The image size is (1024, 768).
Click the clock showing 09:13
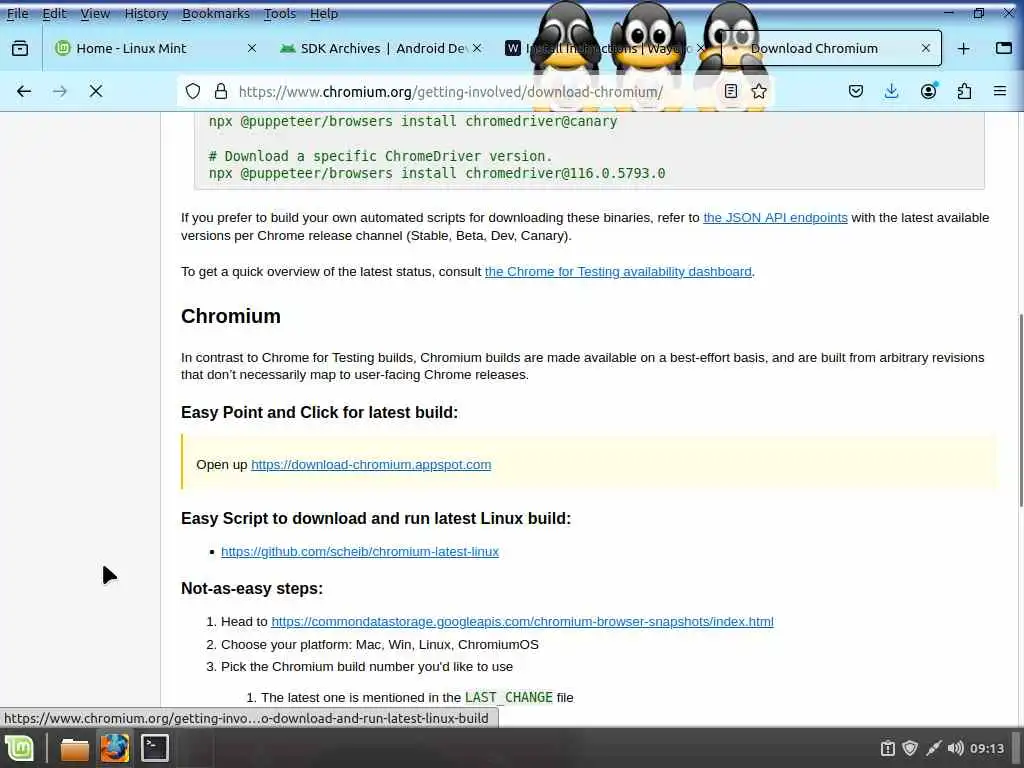[987, 748]
